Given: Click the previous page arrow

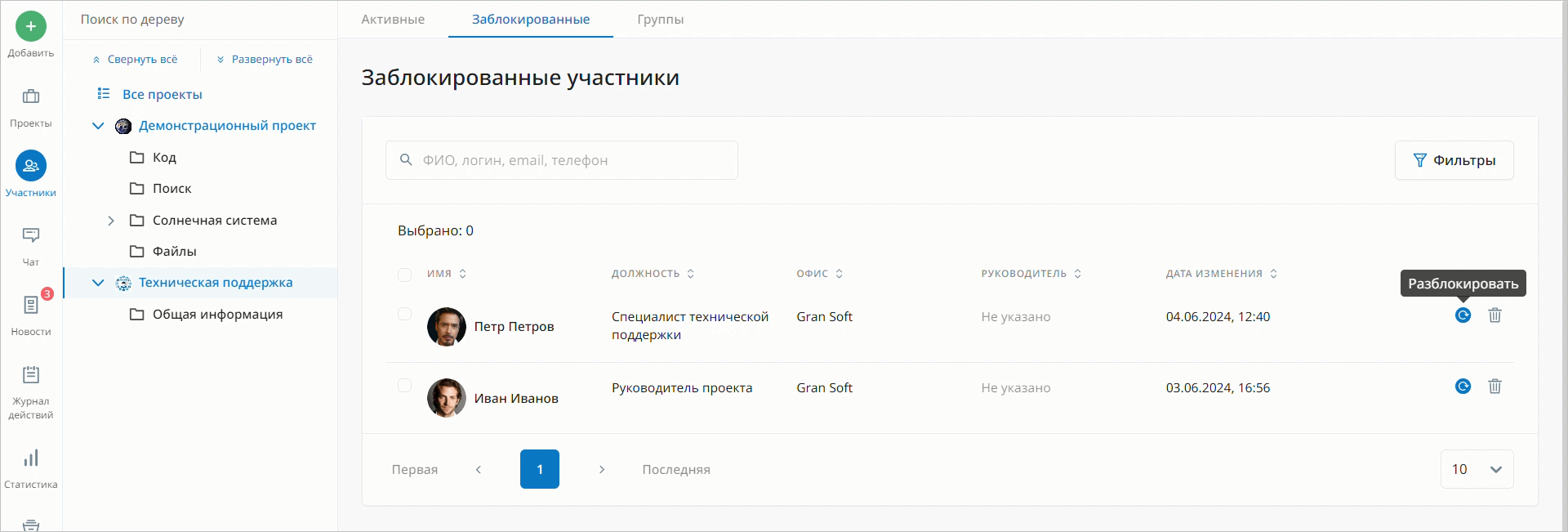Looking at the screenshot, I should pos(479,469).
